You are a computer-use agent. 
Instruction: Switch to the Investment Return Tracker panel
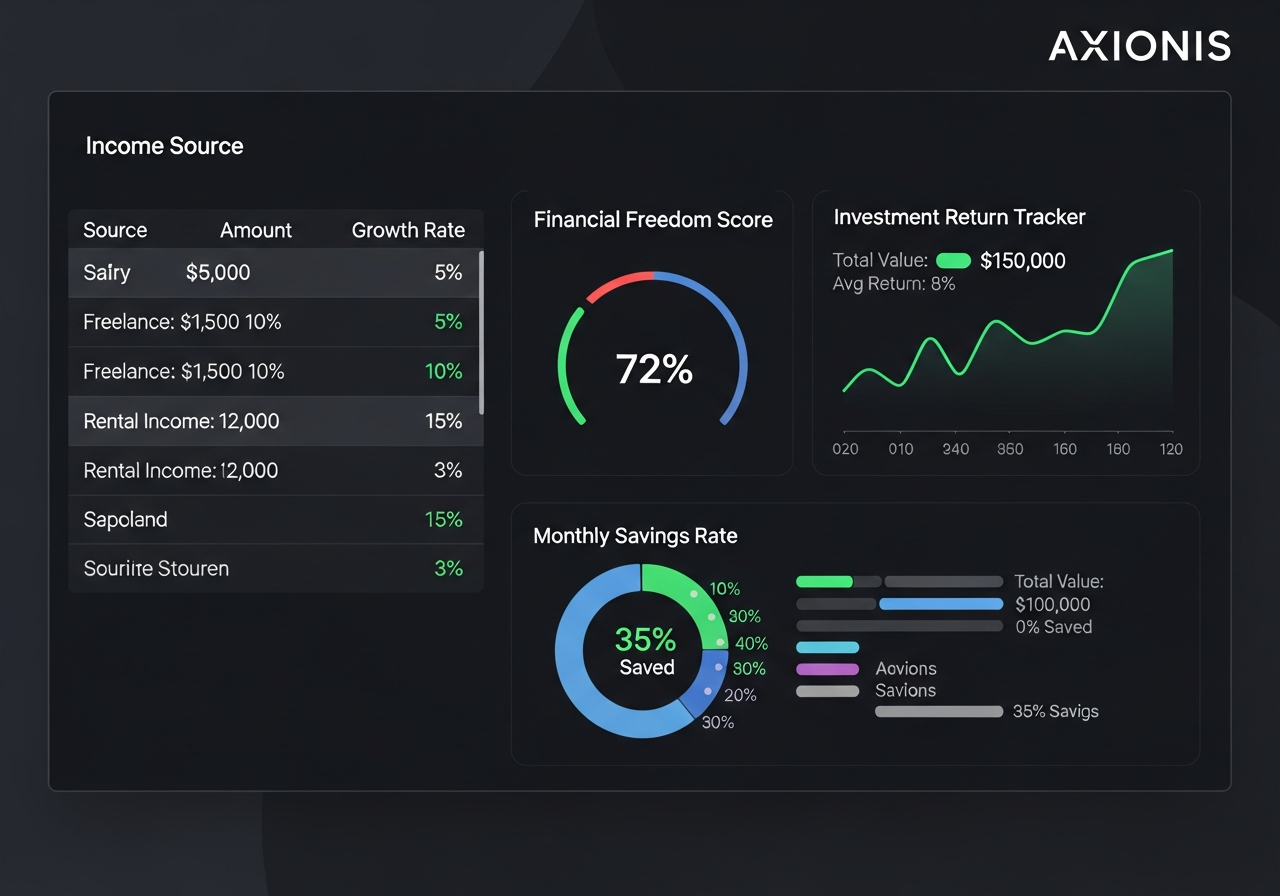tap(959, 217)
